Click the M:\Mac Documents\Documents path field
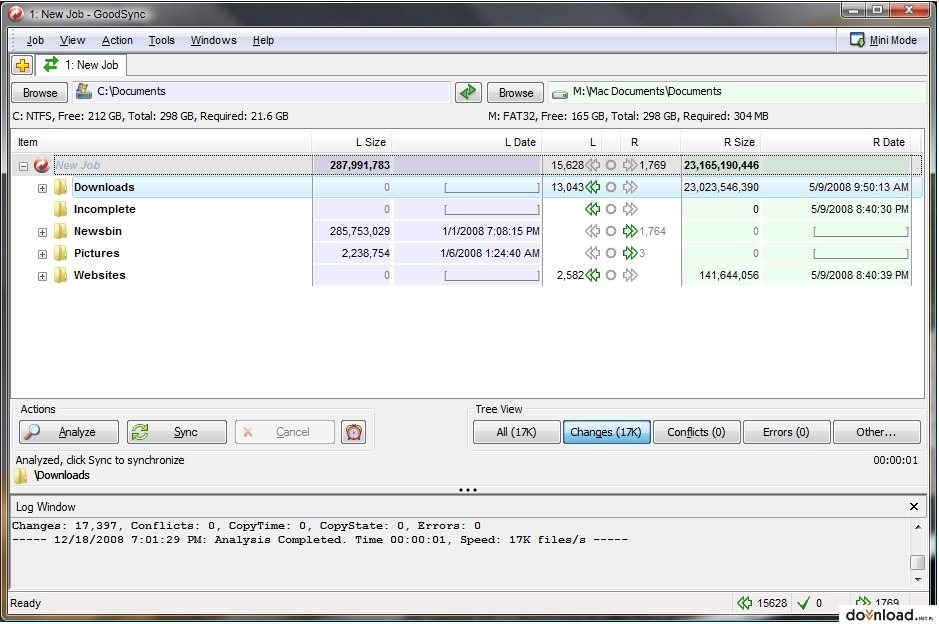 click(x=737, y=92)
